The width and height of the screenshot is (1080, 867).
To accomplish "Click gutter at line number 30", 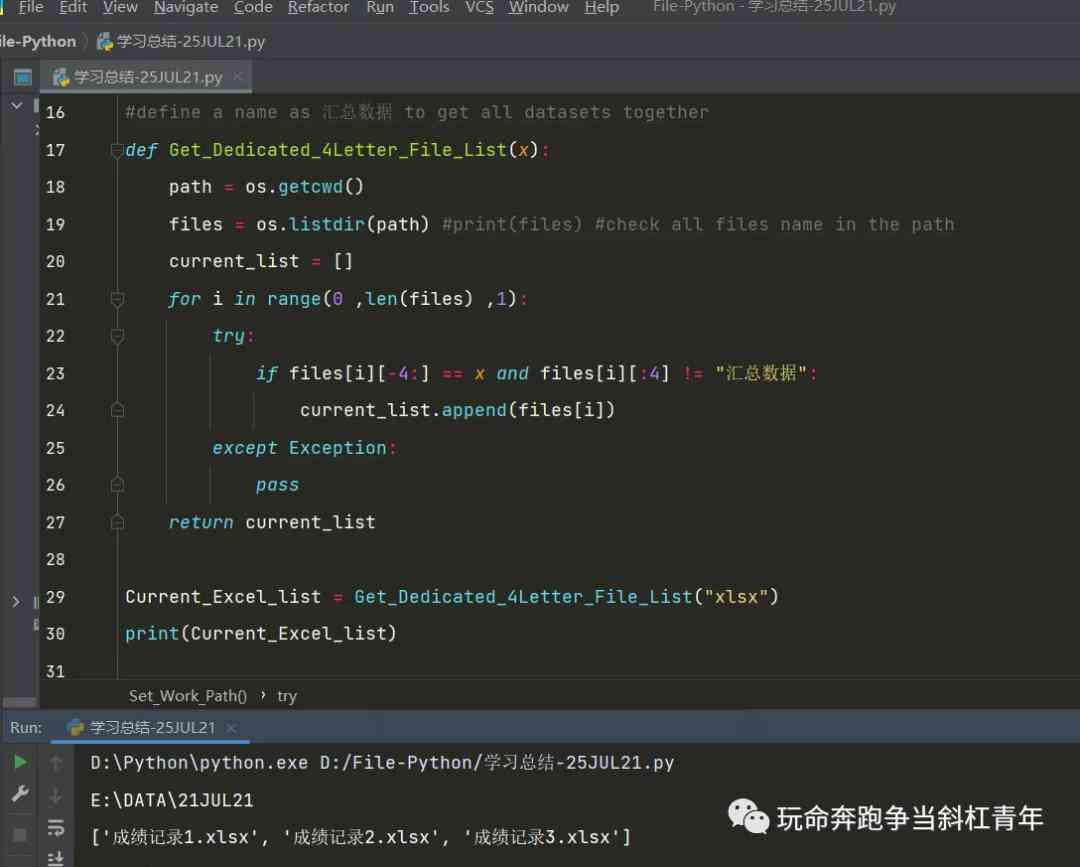I will pos(55,634).
